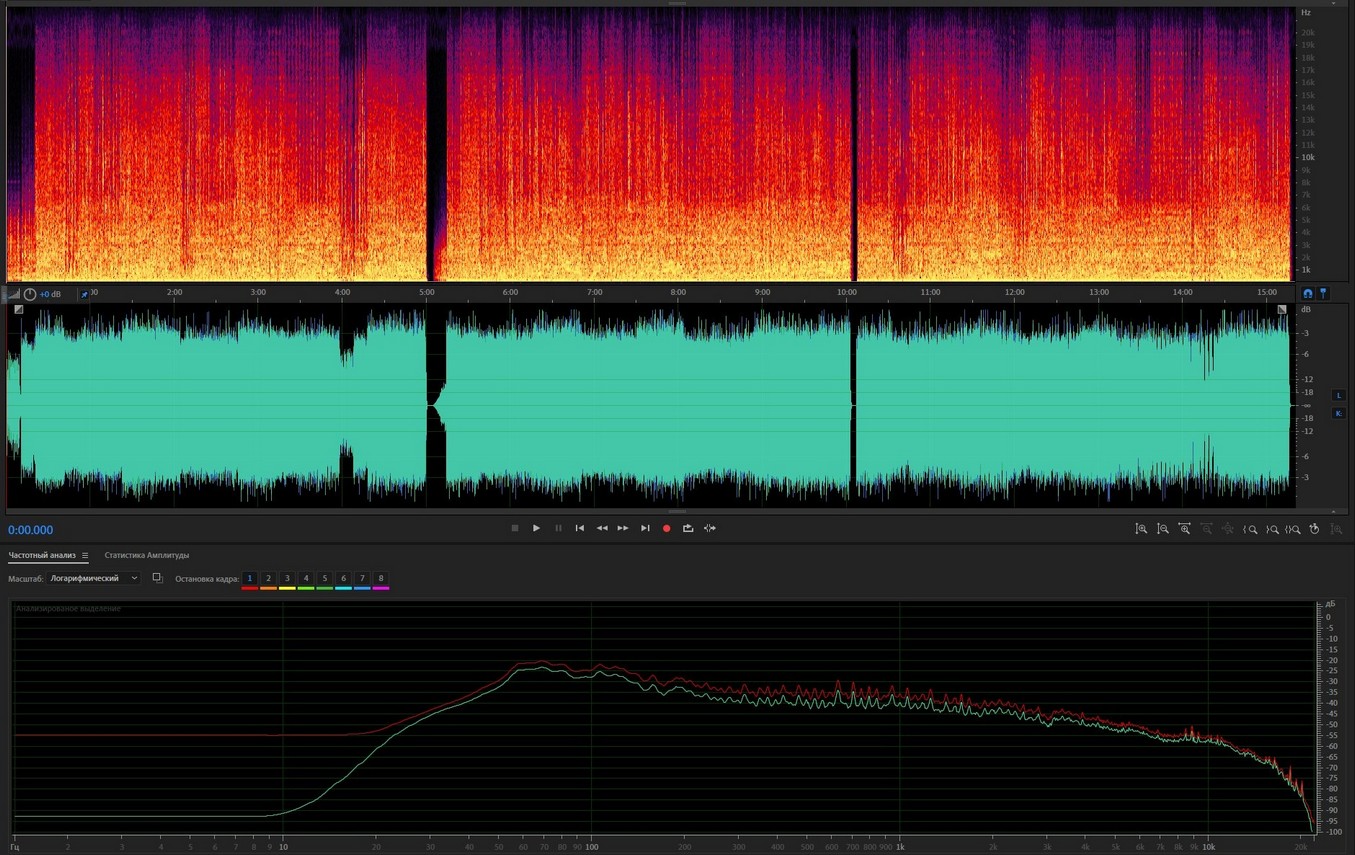1355x855 pixels.
Task: Open the Масштаб Логарифмический dropdown
Action: coord(94,579)
